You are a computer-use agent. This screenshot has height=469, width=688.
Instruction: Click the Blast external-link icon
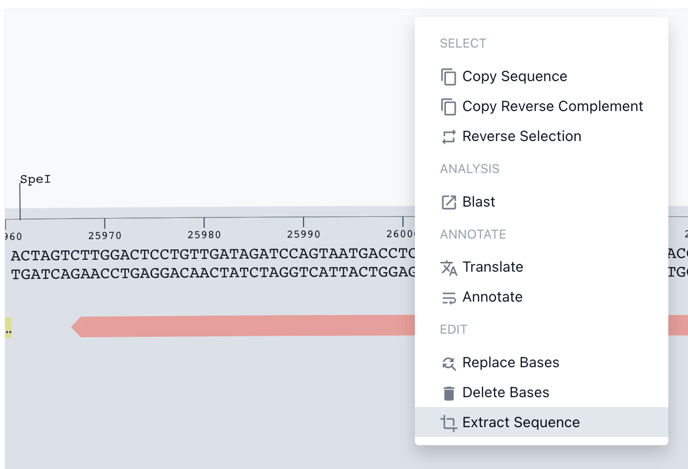tap(448, 202)
